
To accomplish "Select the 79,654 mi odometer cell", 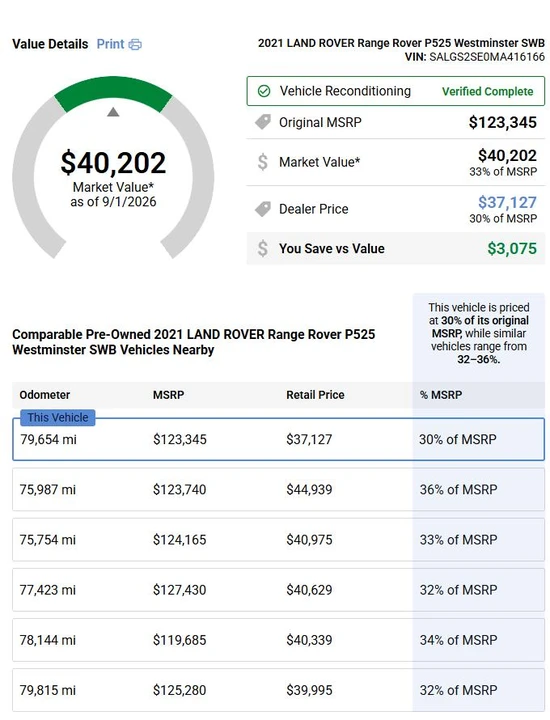I will pos(48,439).
